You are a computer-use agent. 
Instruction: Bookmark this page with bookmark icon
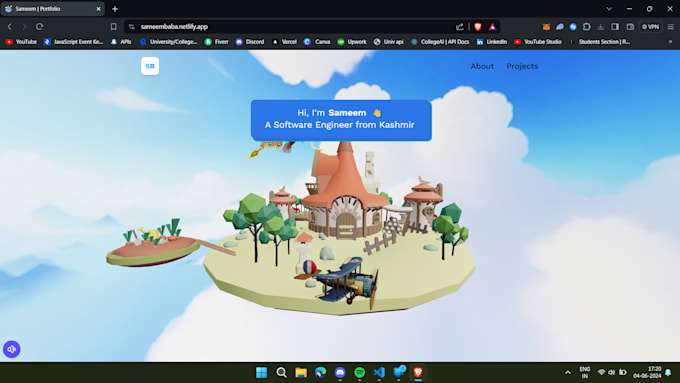tap(114, 26)
